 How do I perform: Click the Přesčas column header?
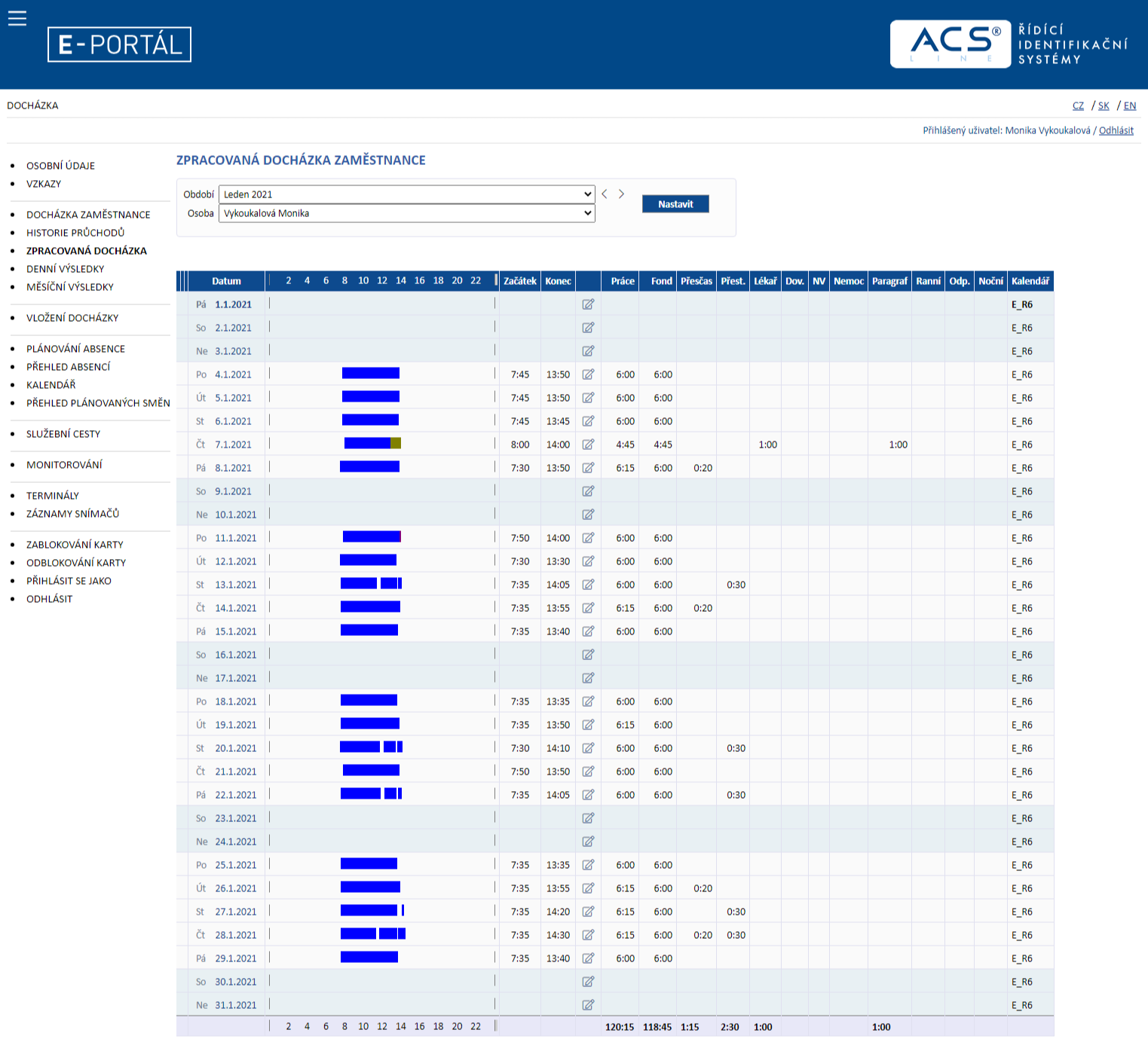(696, 281)
